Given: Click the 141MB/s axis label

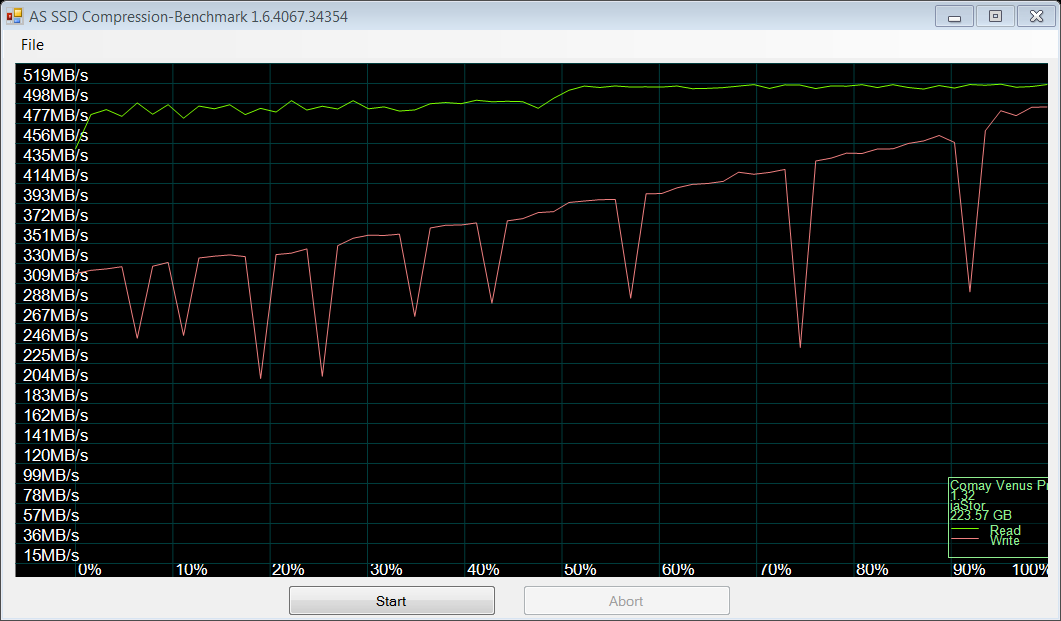Looking at the screenshot, I should click(55, 435).
